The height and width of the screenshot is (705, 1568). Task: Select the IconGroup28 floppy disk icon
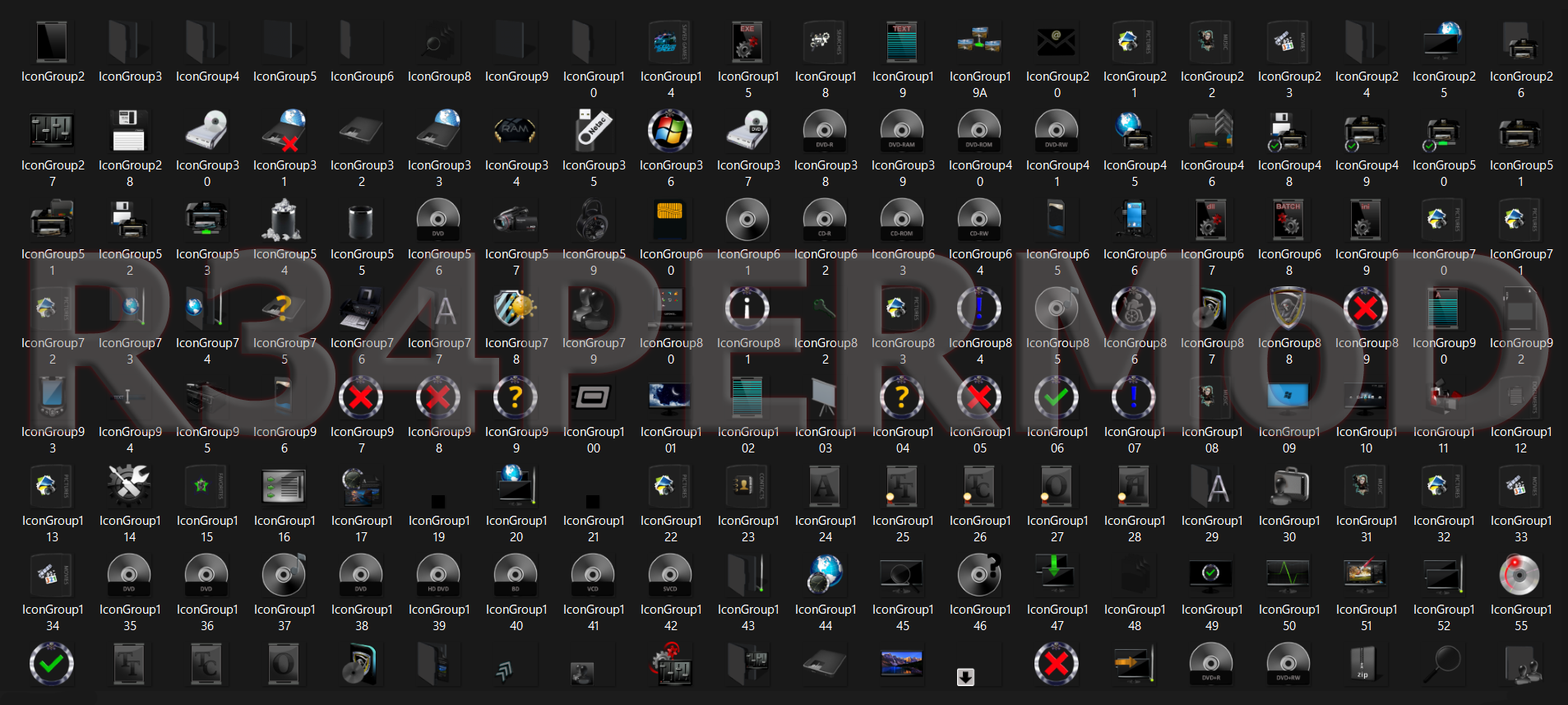point(129,131)
